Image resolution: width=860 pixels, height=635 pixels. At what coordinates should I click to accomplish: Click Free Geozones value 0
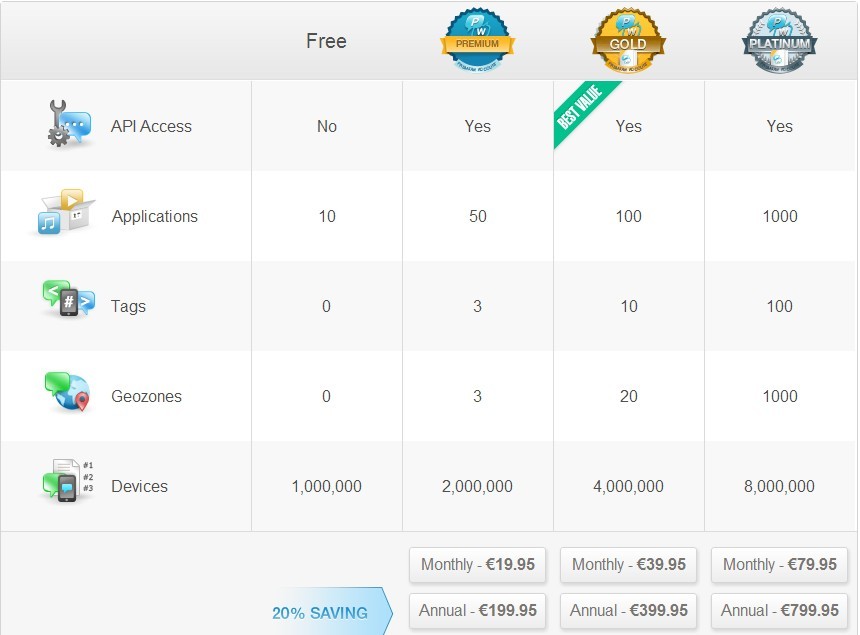tap(326, 396)
